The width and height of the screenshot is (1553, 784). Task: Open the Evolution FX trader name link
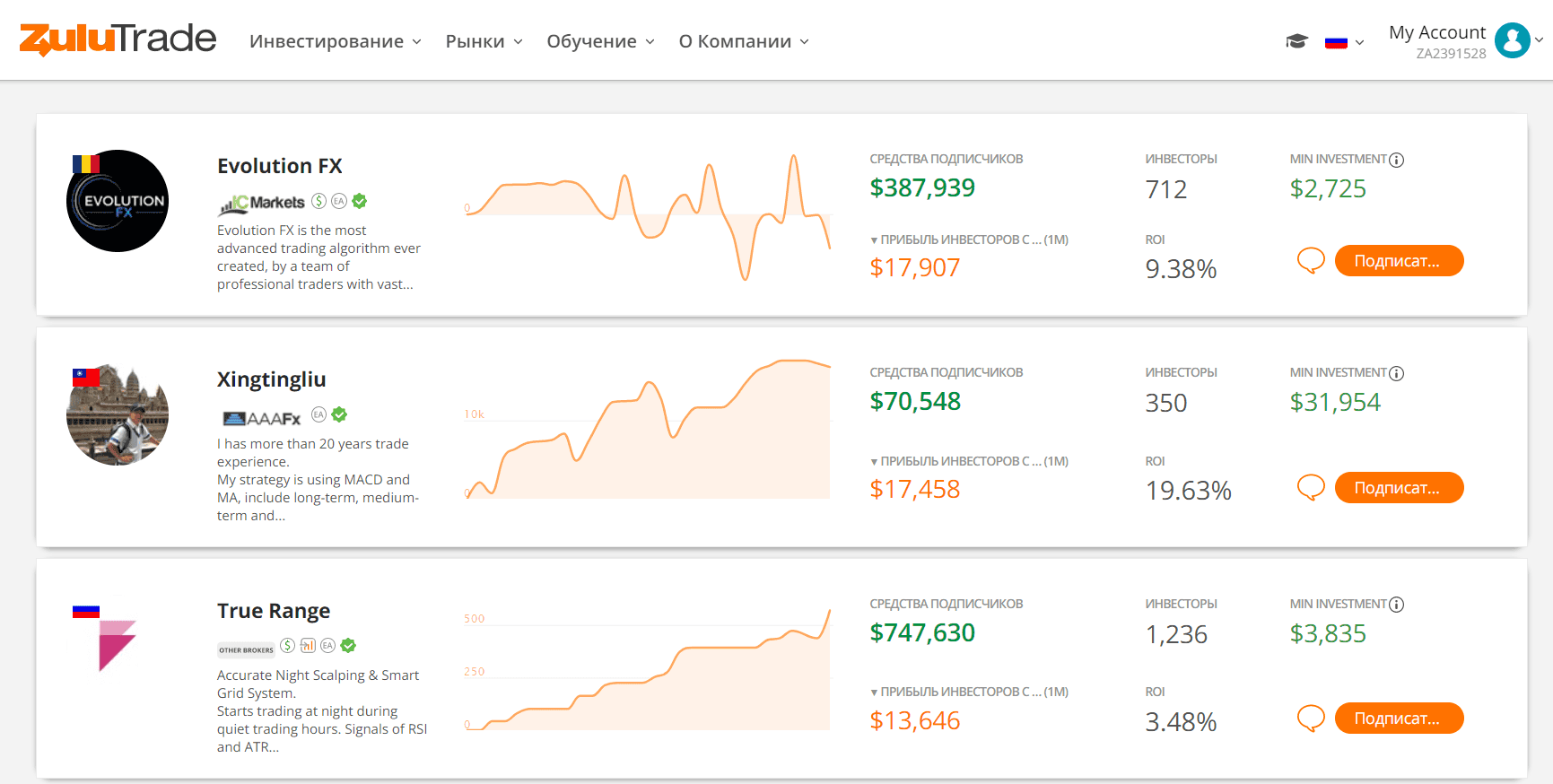[x=280, y=166]
